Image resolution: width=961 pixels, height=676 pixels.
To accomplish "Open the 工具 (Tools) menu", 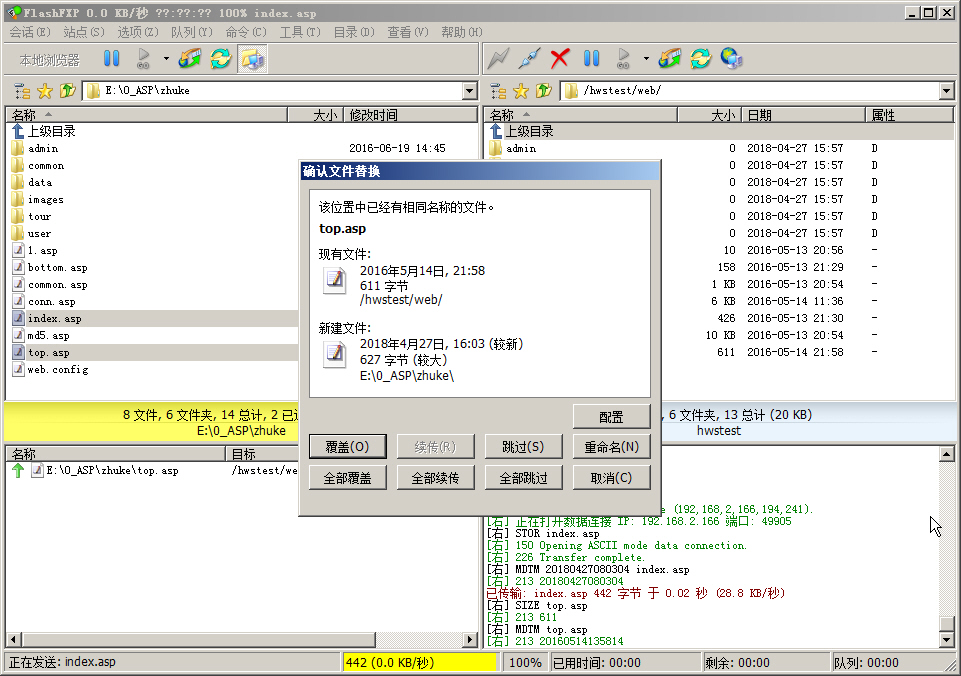I will pyautogui.click(x=299, y=32).
